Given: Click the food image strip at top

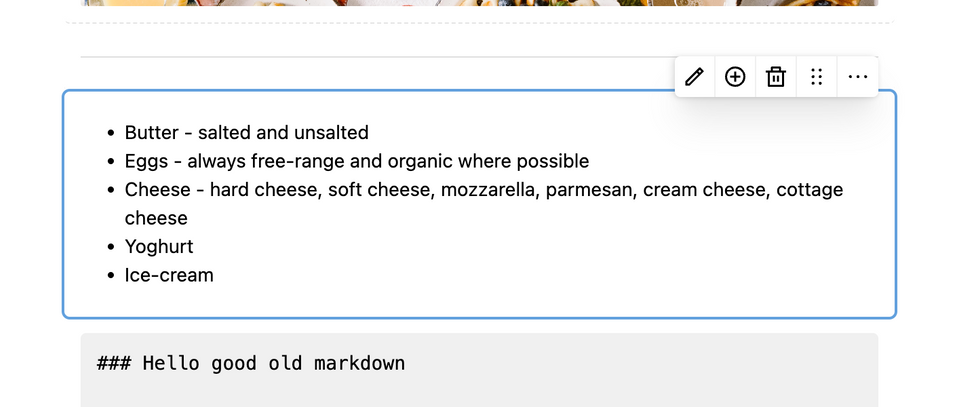Looking at the screenshot, I should click(479, 2).
